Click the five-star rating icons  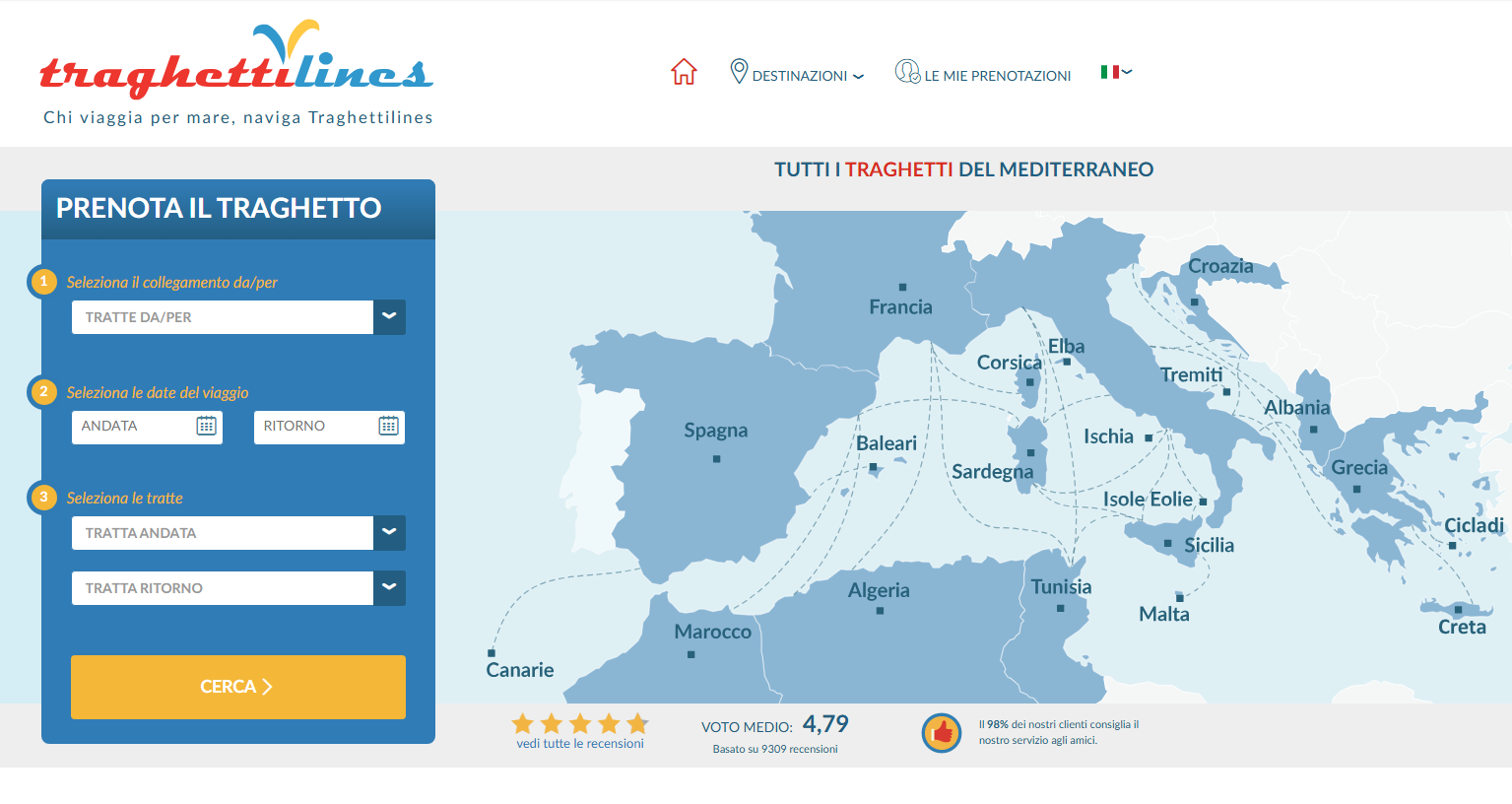(x=580, y=723)
